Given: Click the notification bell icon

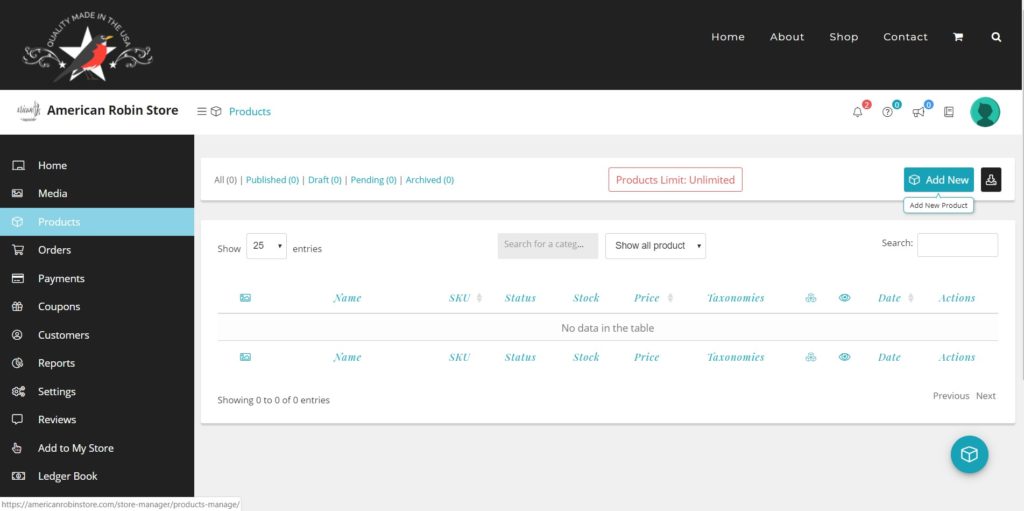Looking at the screenshot, I should click(x=857, y=112).
